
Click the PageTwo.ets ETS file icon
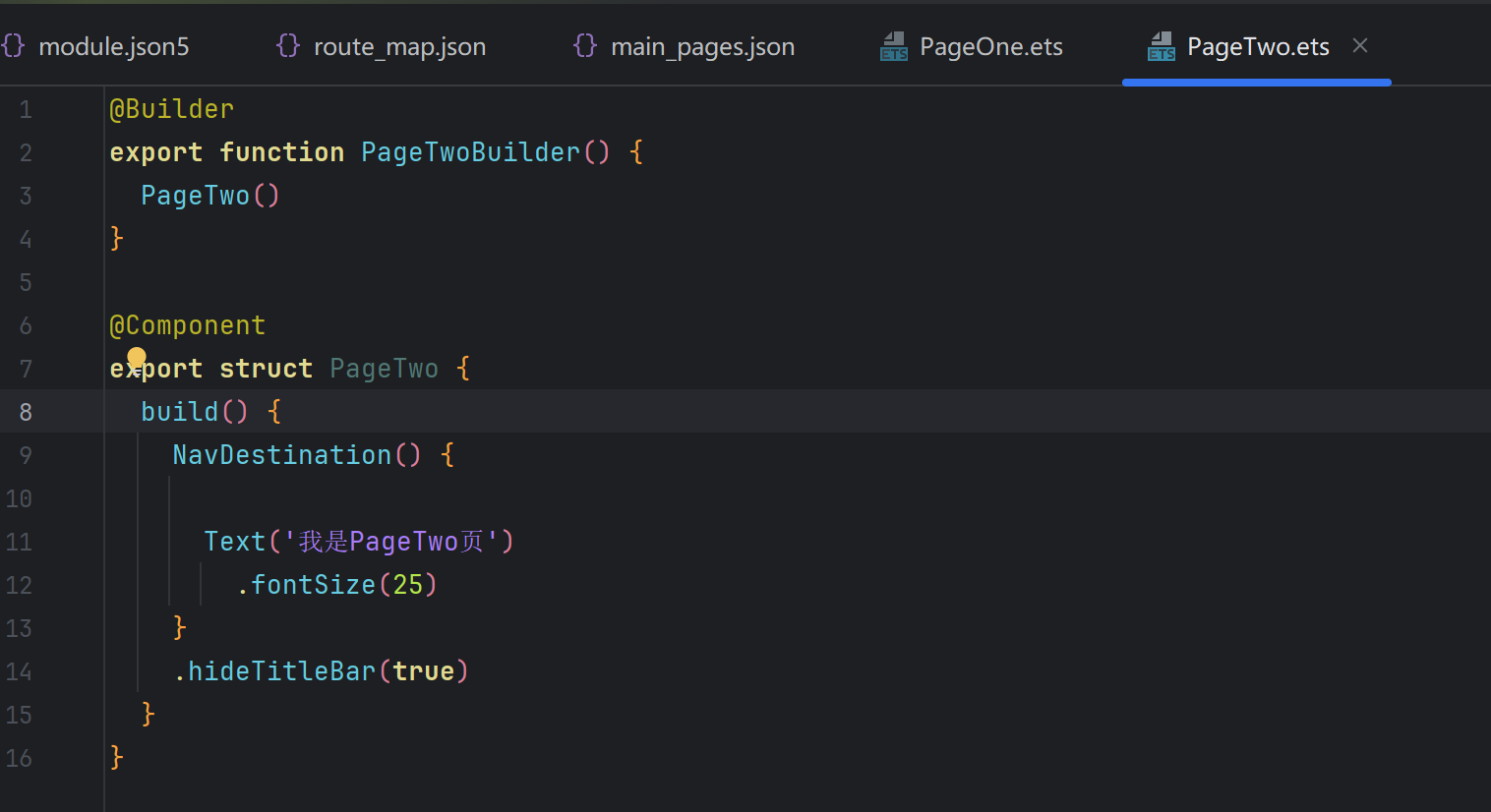1162,46
